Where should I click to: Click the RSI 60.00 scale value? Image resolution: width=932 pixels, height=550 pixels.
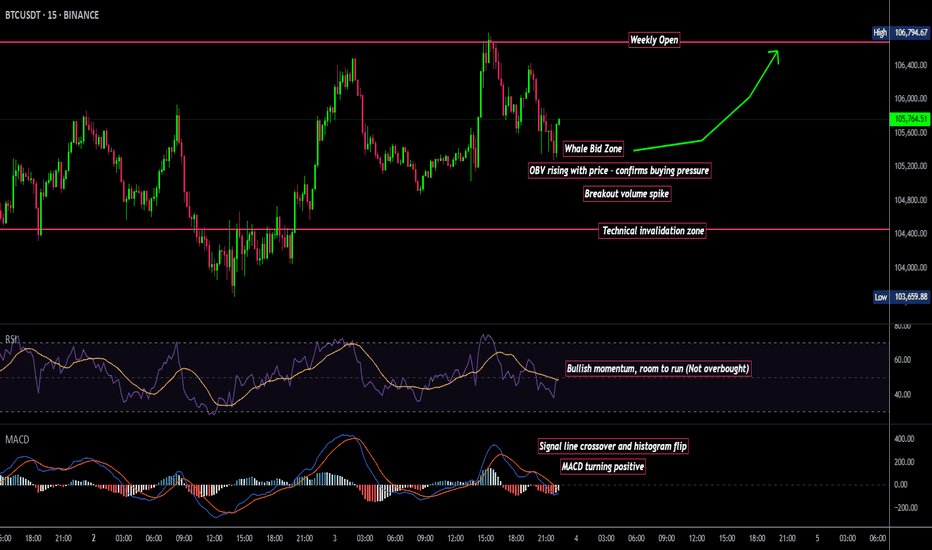902,360
